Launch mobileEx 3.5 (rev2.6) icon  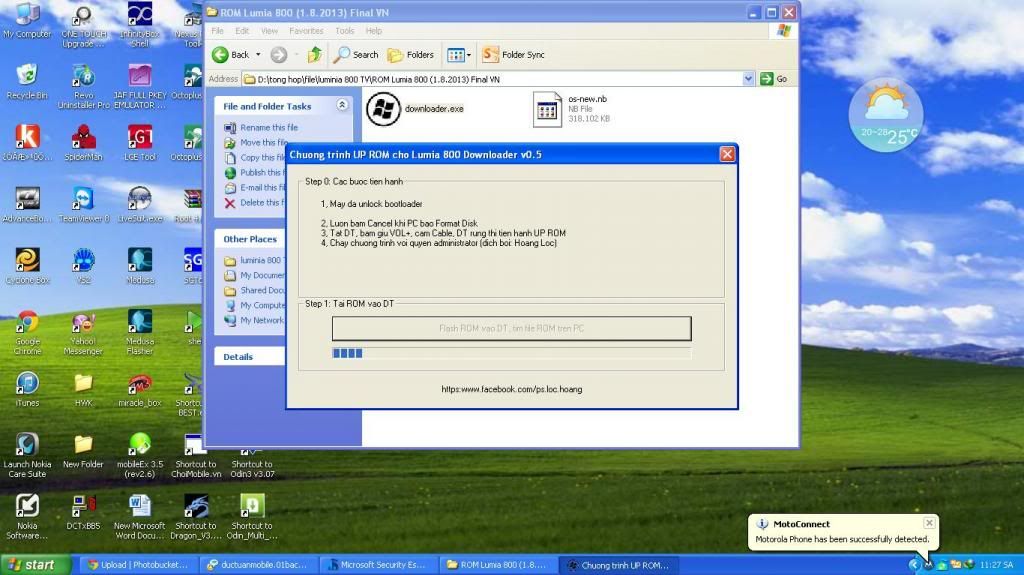click(x=140, y=455)
